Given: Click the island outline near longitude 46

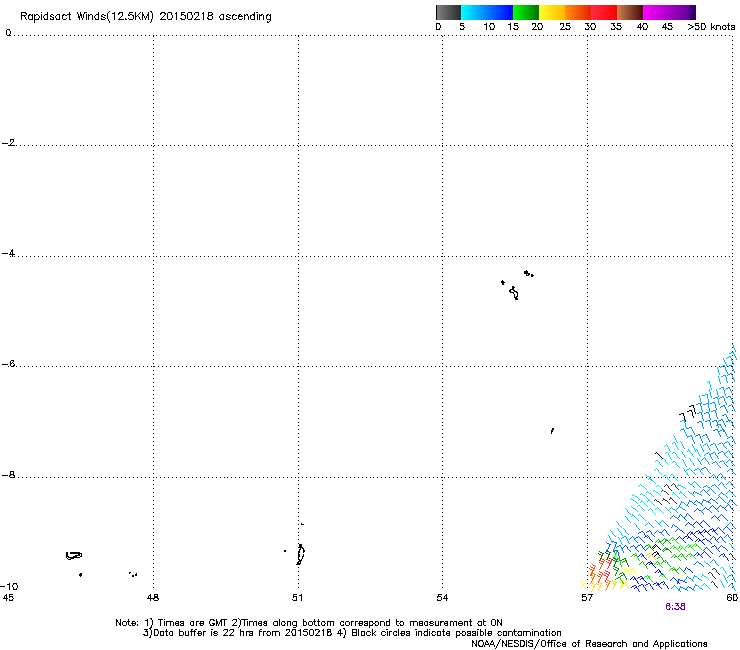Looking at the screenshot, I should click(73, 556).
